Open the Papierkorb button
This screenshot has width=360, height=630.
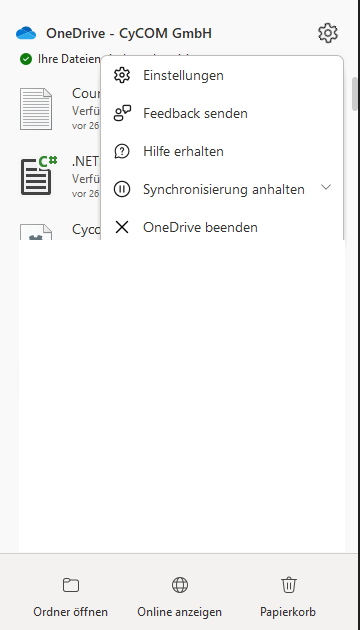288,598
